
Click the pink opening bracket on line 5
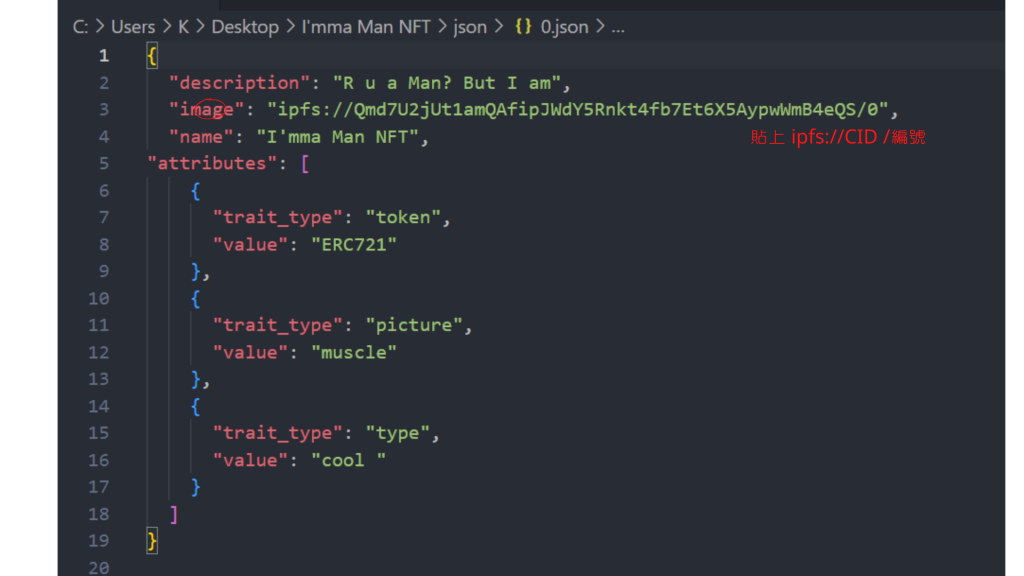point(305,163)
